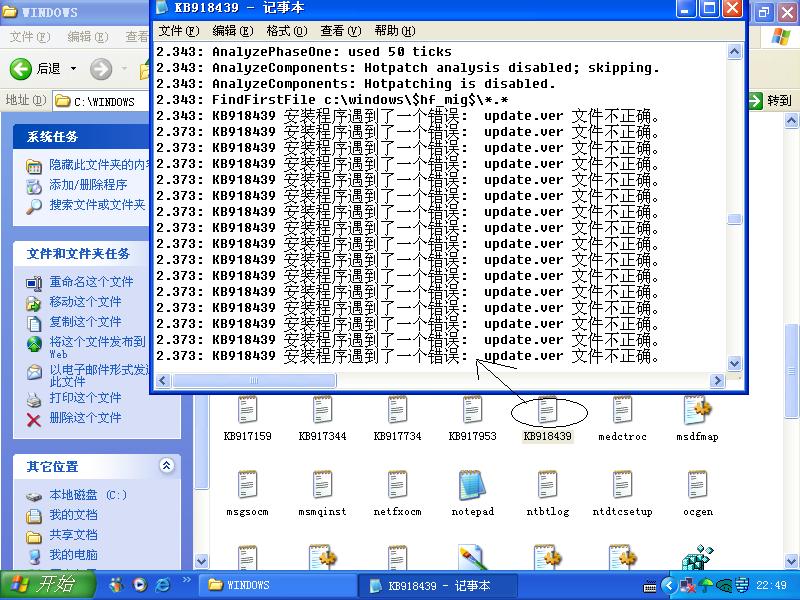Open Notepad 文件(F) menu
The height and width of the screenshot is (600, 800).
tap(179, 31)
